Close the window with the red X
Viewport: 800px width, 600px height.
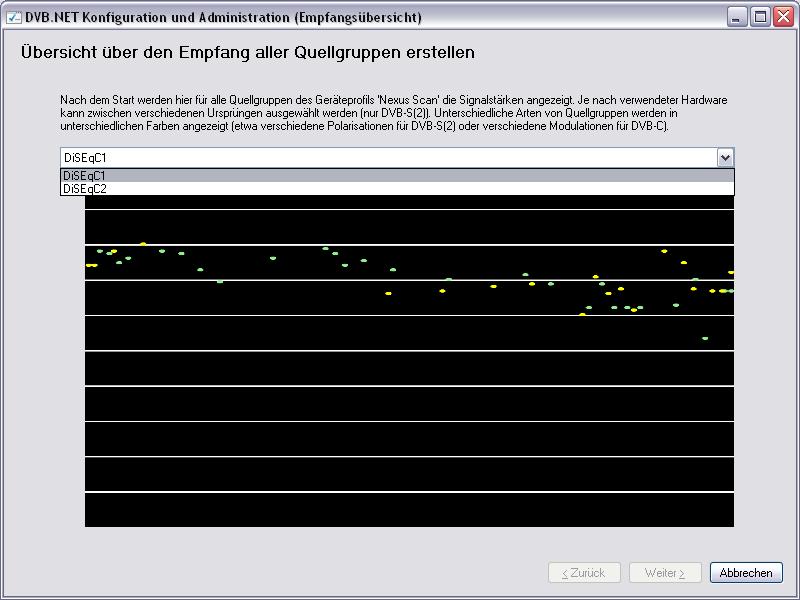[x=783, y=17]
